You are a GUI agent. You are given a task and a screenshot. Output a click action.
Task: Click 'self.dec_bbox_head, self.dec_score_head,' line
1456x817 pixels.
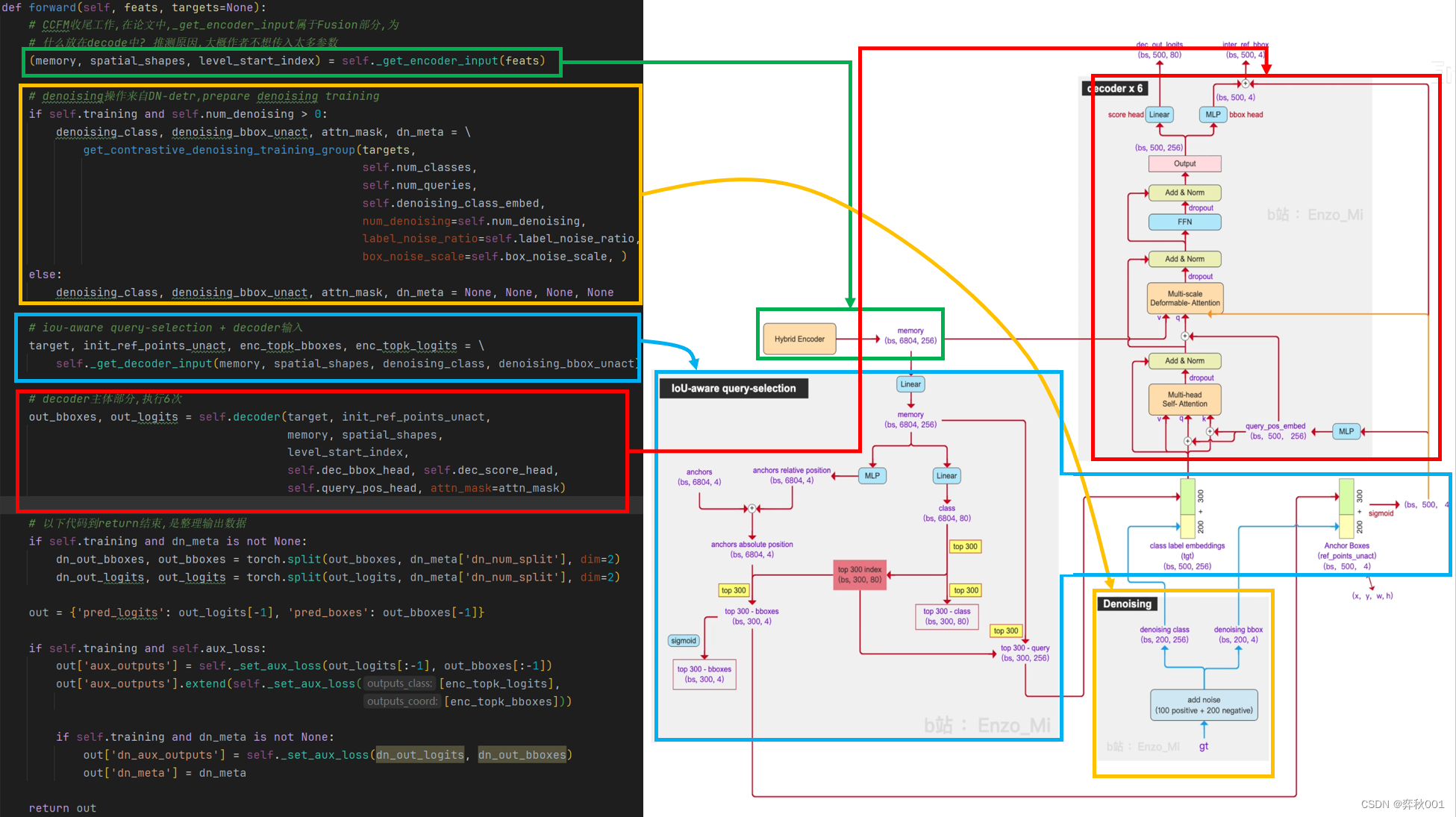pos(423,470)
